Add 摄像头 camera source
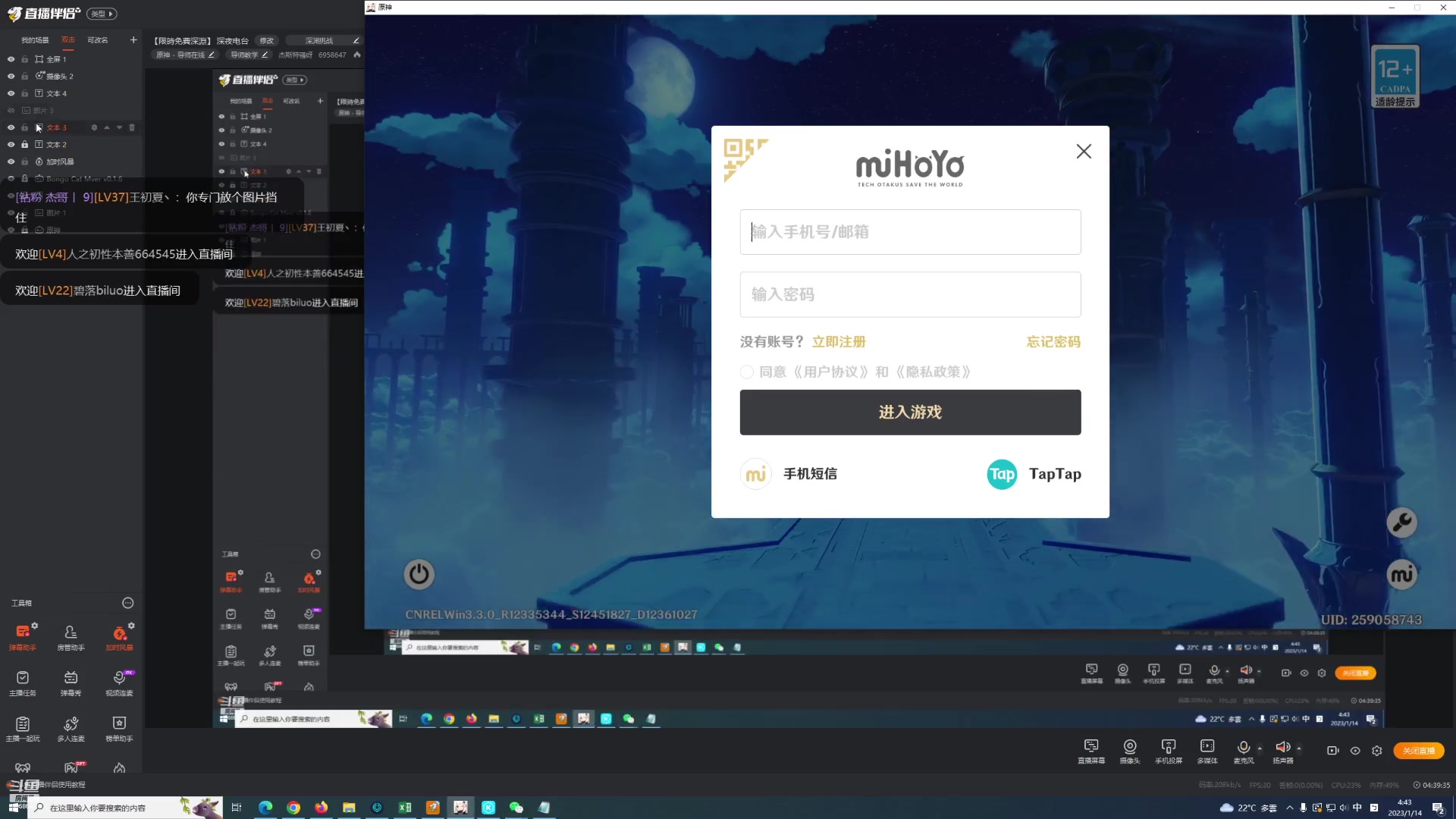Screen dimensions: 1456x819 (1130, 751)
